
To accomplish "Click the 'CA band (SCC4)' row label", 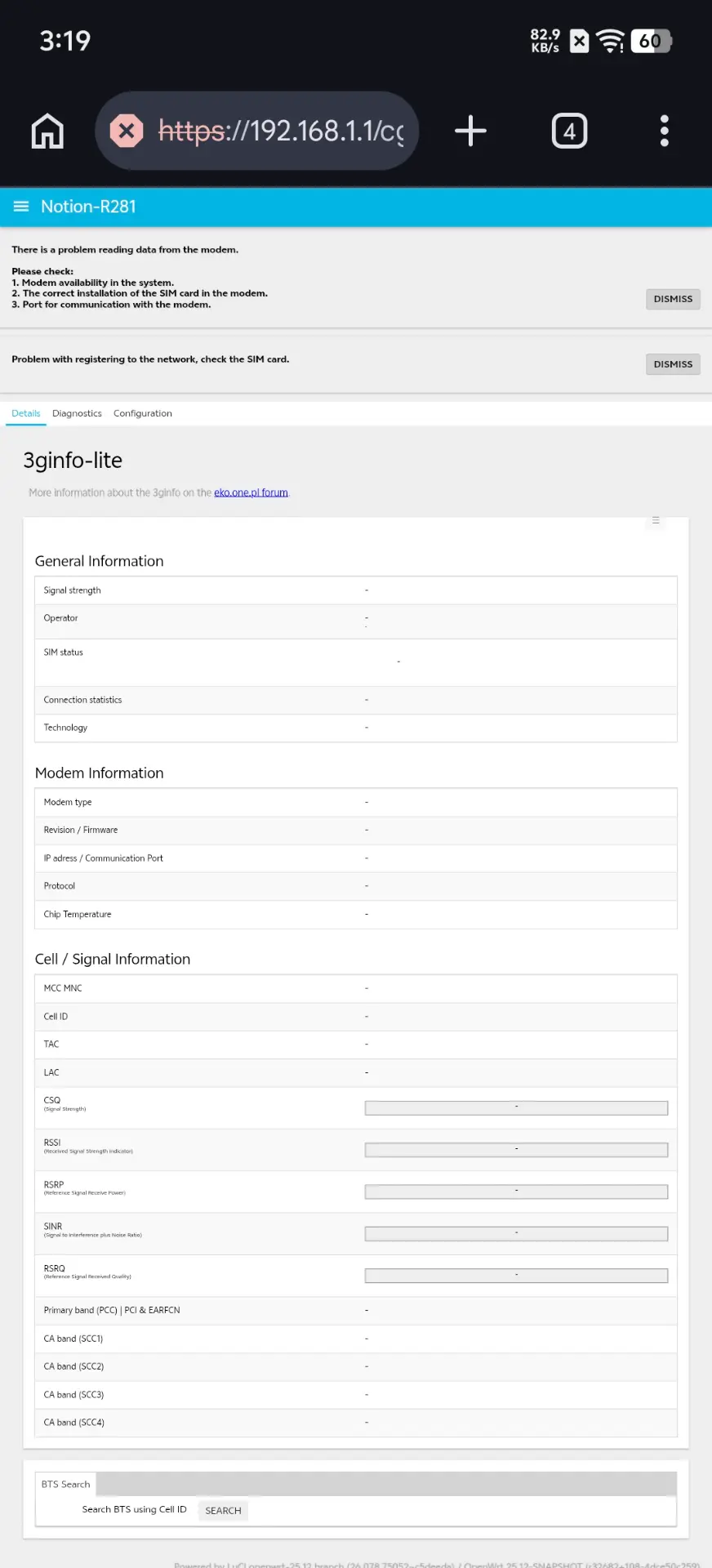I will coord(73,1423).
